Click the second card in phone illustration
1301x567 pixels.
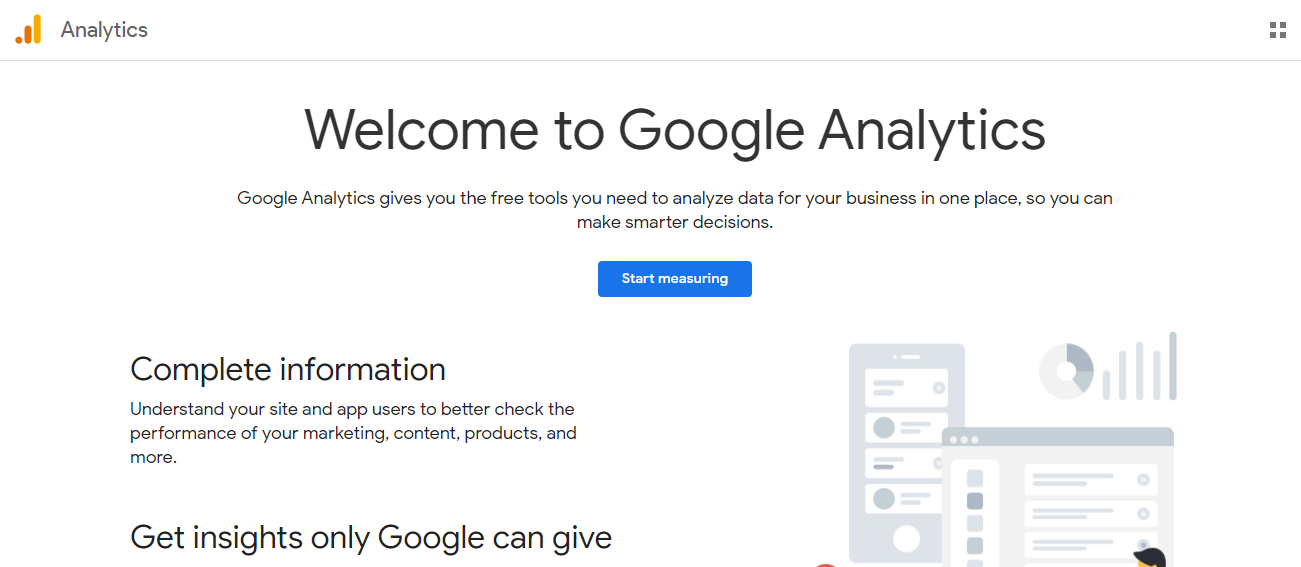pos(906,428)
